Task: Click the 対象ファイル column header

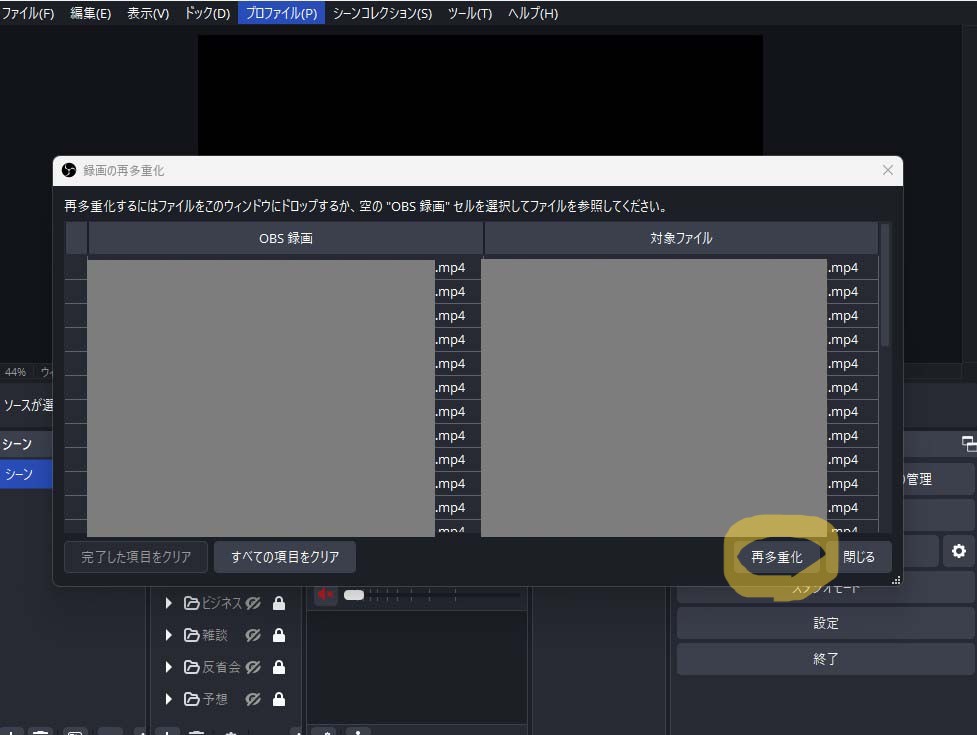Action: point(681,239)
